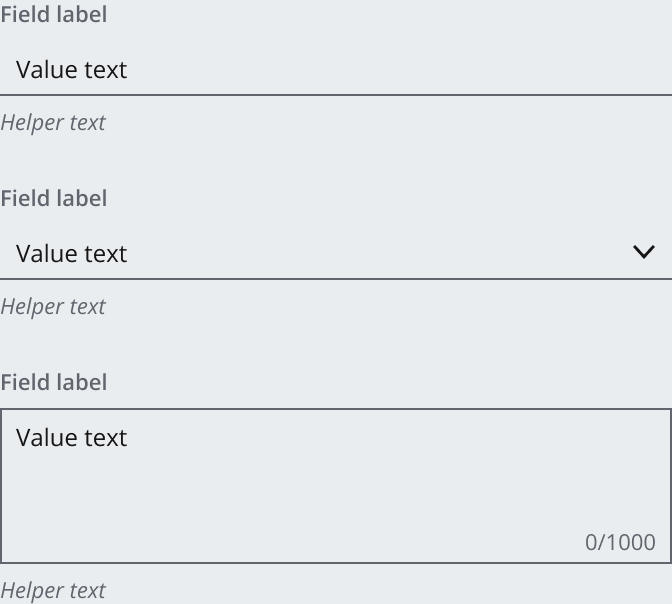Click Value text in the single-line input

click(71, 70)
